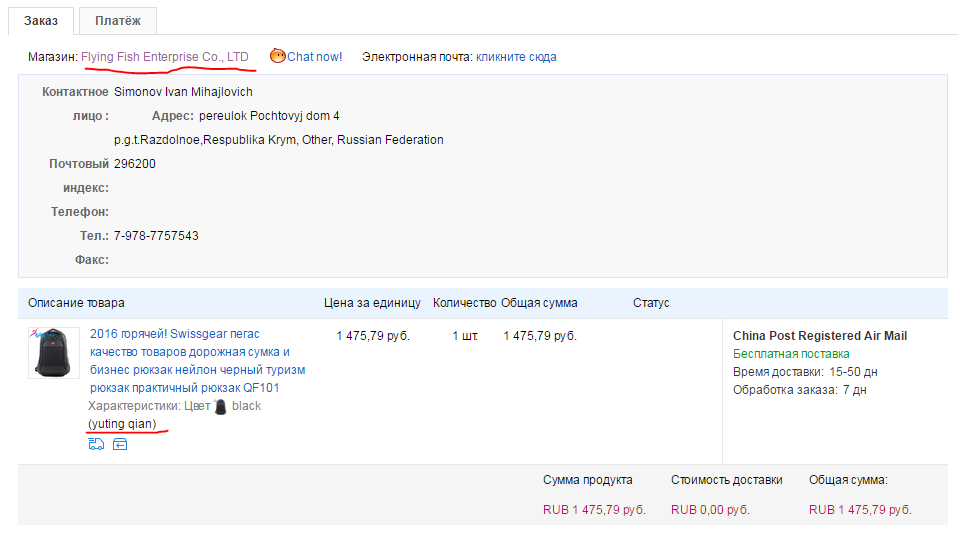Click contact name Simonov Ivan Mihajlovich
Viewport: 960px width, 535px height.
pos(183,92)
